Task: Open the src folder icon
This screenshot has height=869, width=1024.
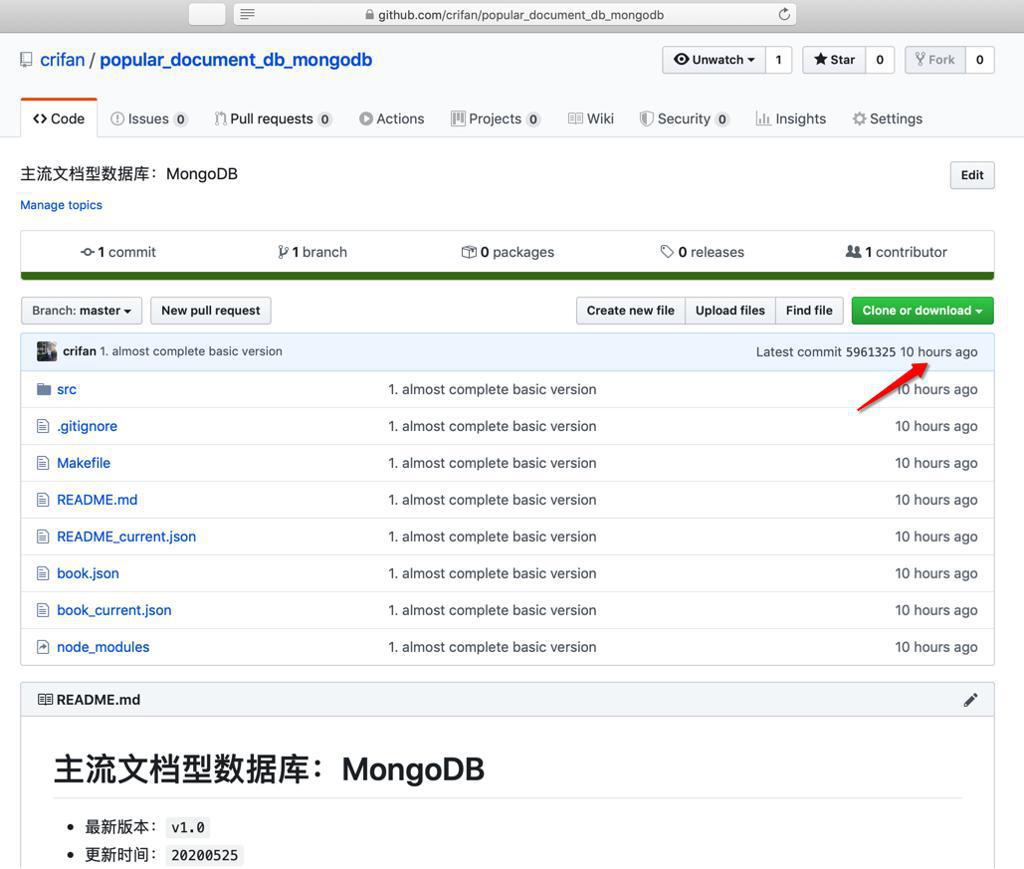Action: coord(42,389)
